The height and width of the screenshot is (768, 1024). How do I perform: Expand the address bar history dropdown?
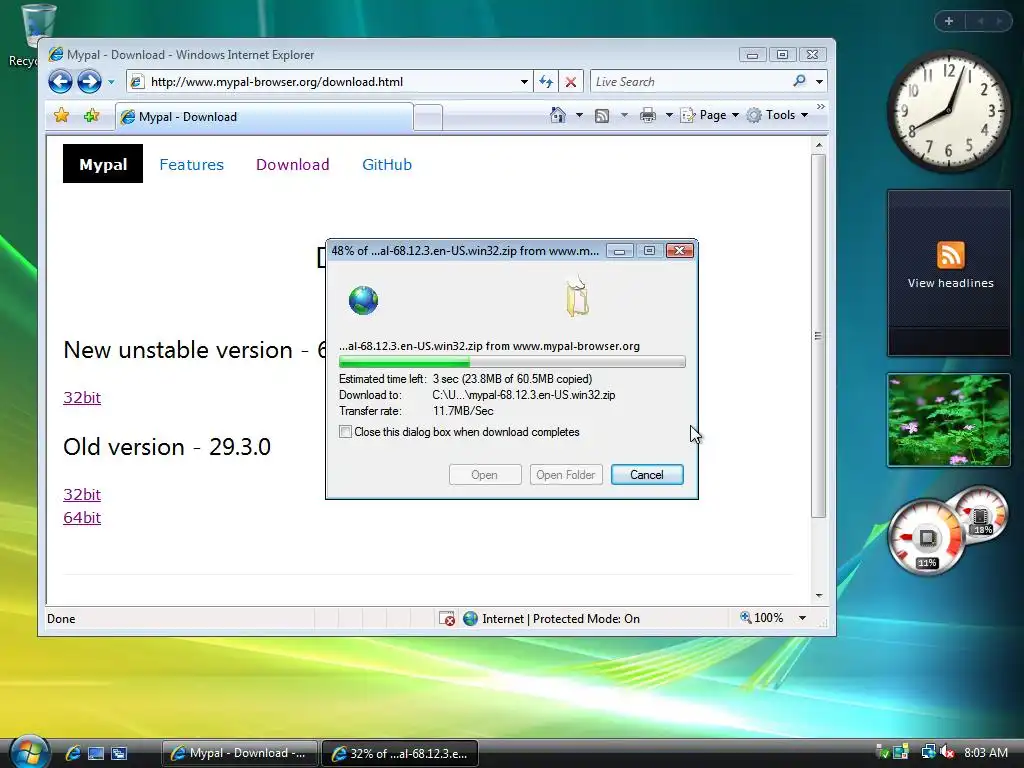(x=524, y=82)
